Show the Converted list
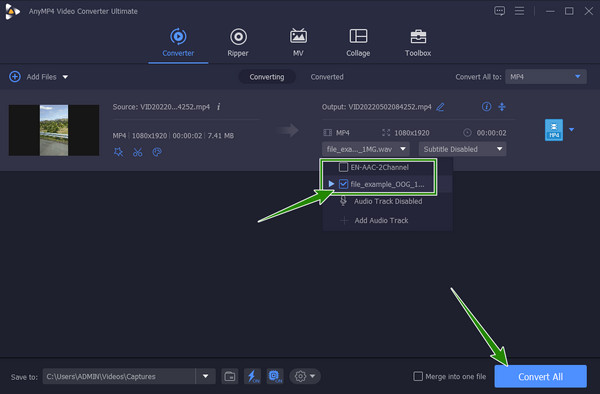 click(327, 77)
